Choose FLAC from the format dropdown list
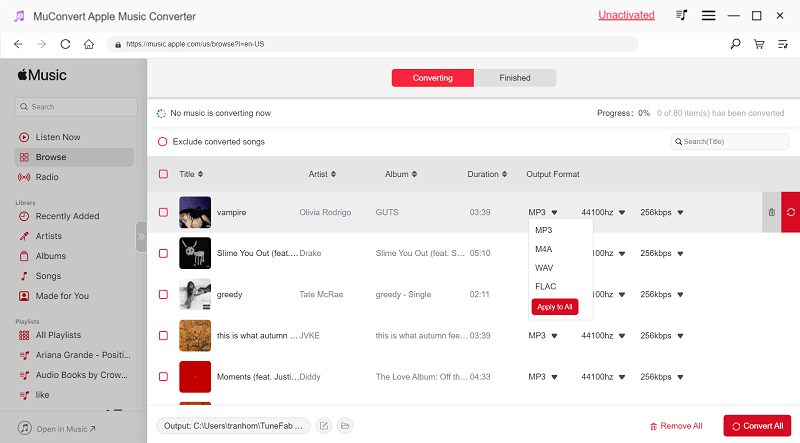800x443 pixels. pyautogui.click(x=546, y=287)
